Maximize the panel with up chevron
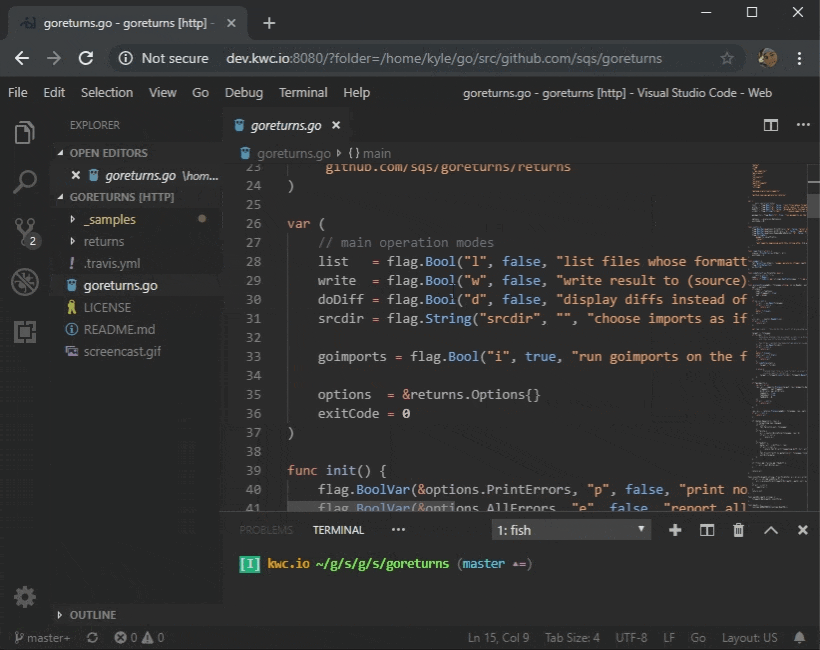 (x=770, y=530)
